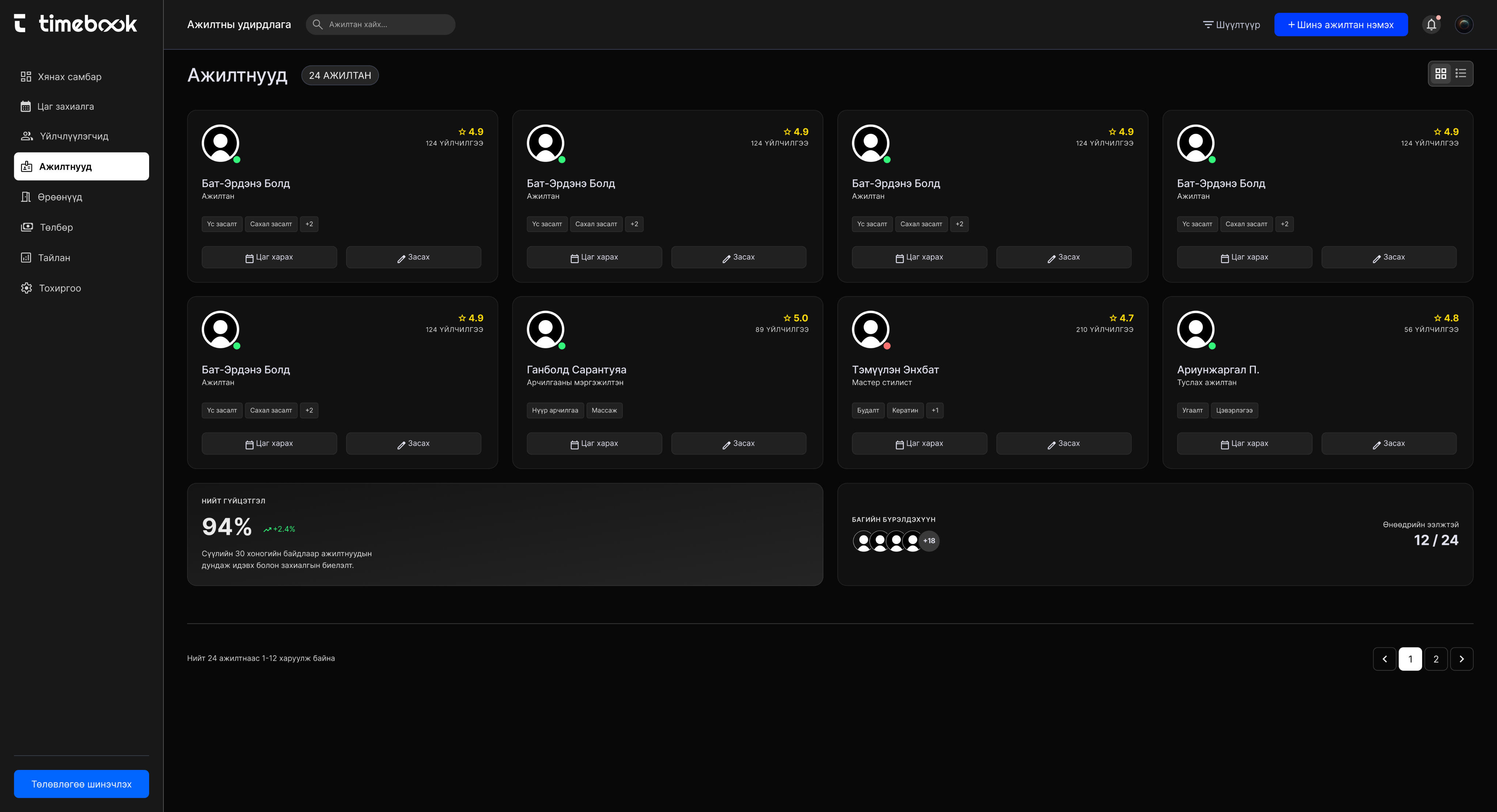The width and height of the screenshot is (1497, 812).
Task: Click the Угаалт tag
Action: tap(1193, 410)
